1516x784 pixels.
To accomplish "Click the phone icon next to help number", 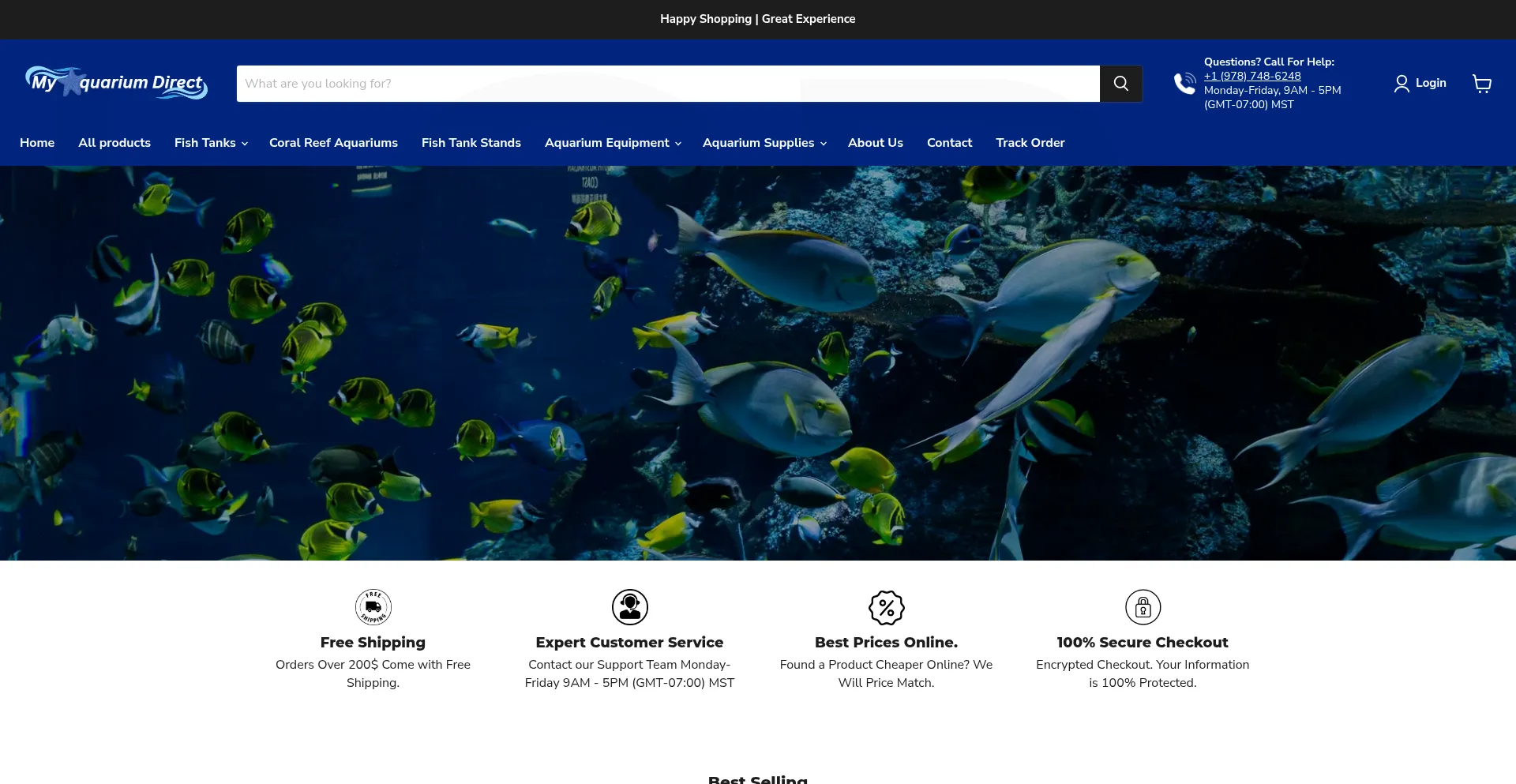I will (1185, 83).
